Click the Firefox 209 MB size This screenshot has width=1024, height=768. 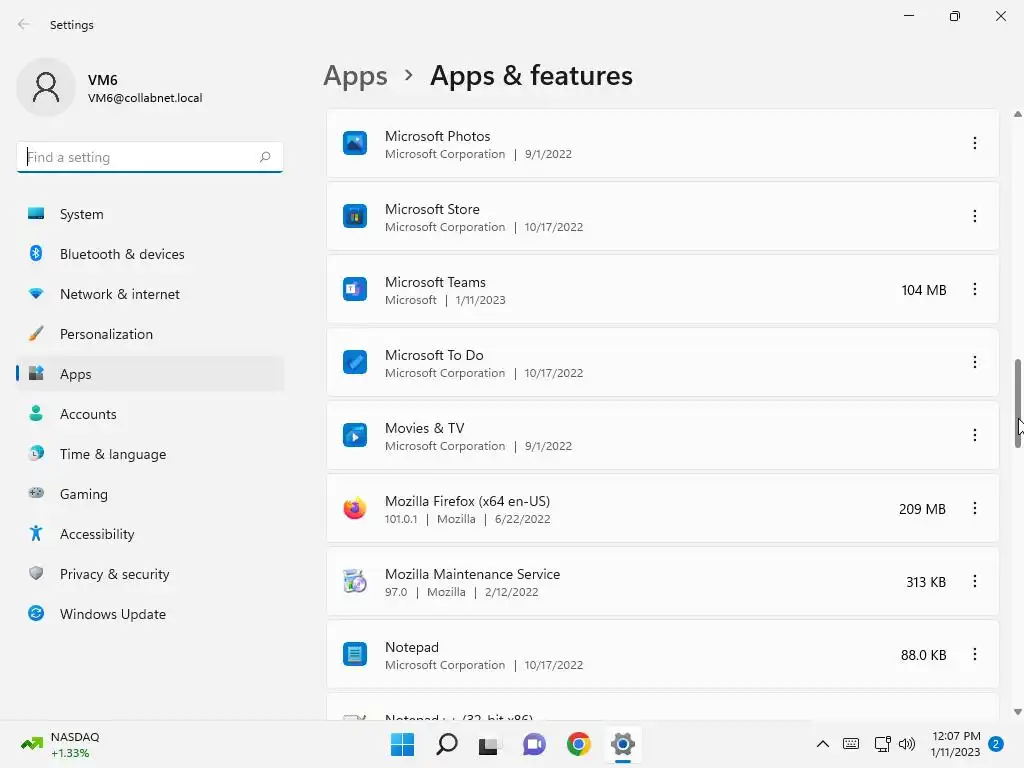(x=922, y=509)
